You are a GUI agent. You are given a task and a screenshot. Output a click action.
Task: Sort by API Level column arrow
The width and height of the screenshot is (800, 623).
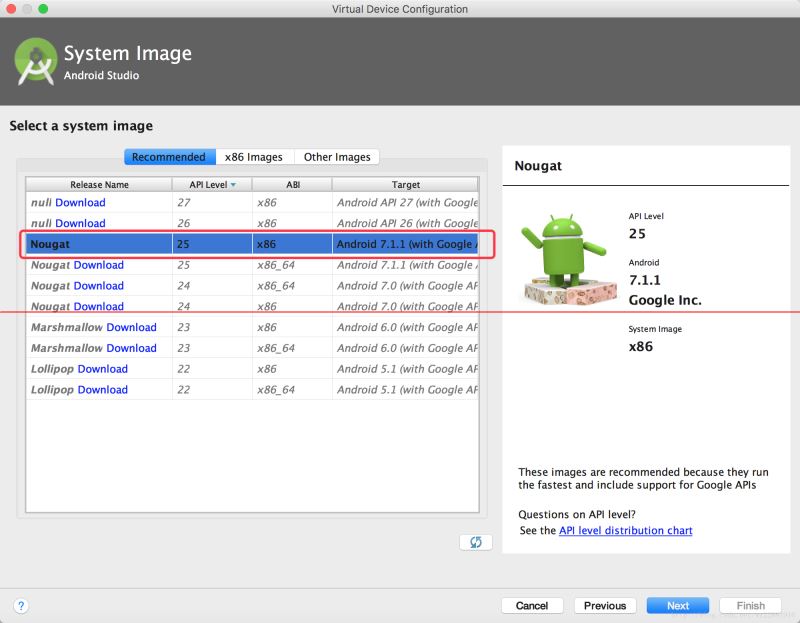tap(234, 184)
